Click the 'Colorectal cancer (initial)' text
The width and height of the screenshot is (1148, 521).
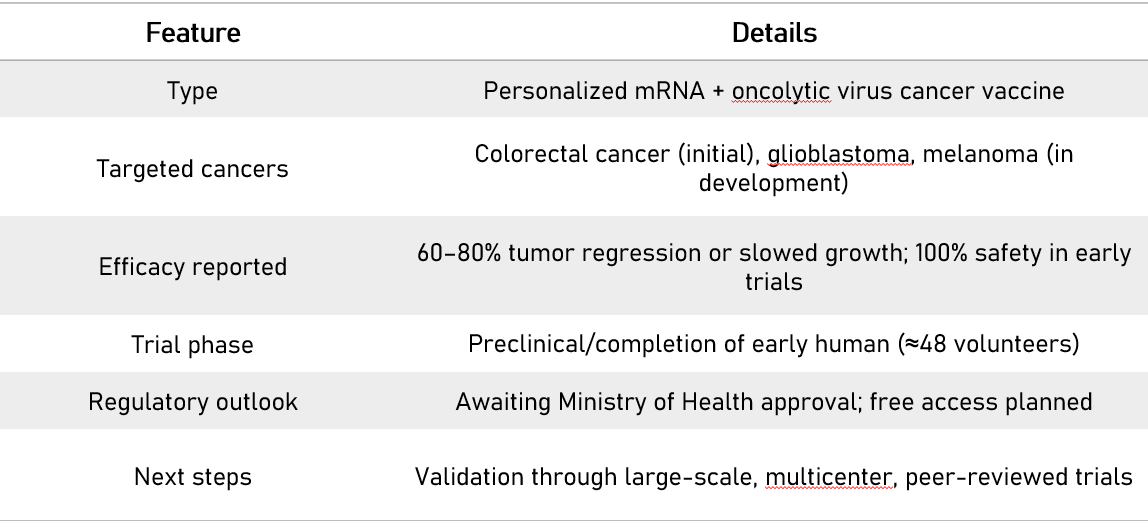point(611,154)
